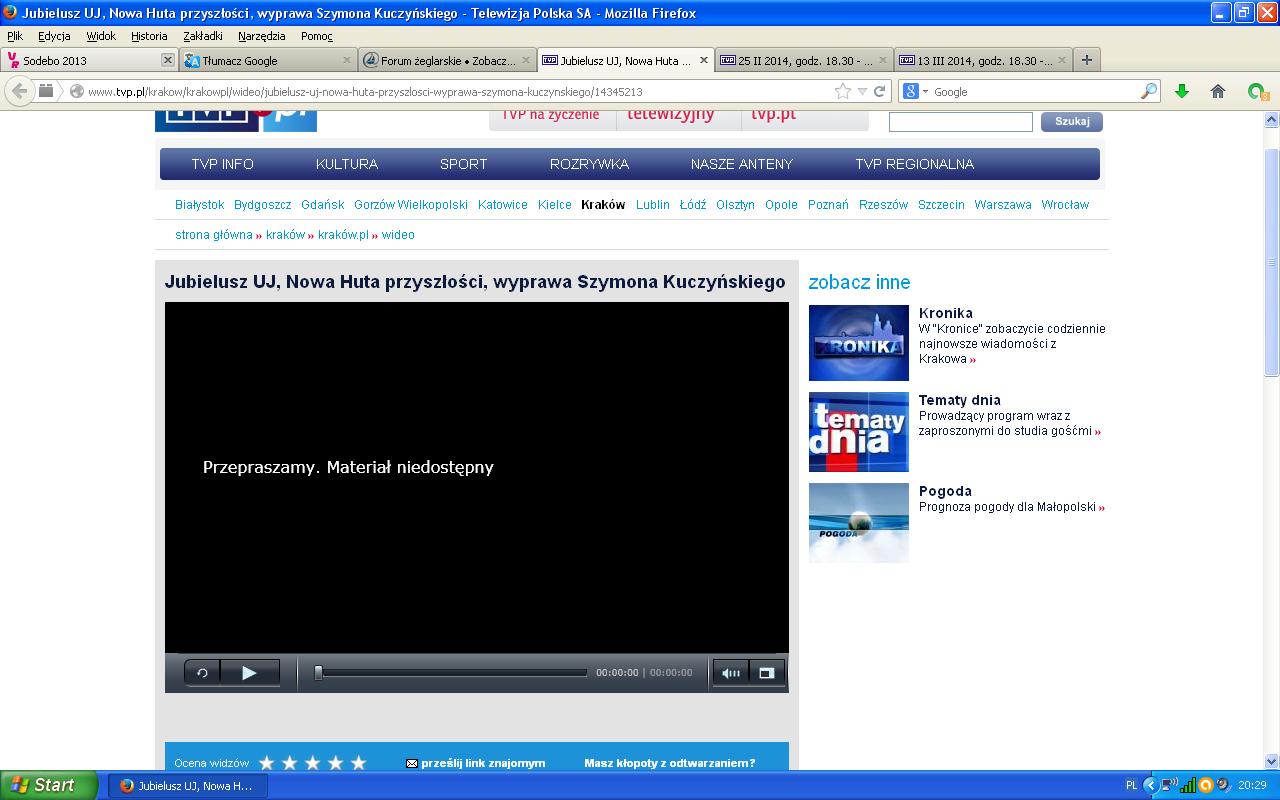Open a new tab with plus button

click(x=1087, y=60)
